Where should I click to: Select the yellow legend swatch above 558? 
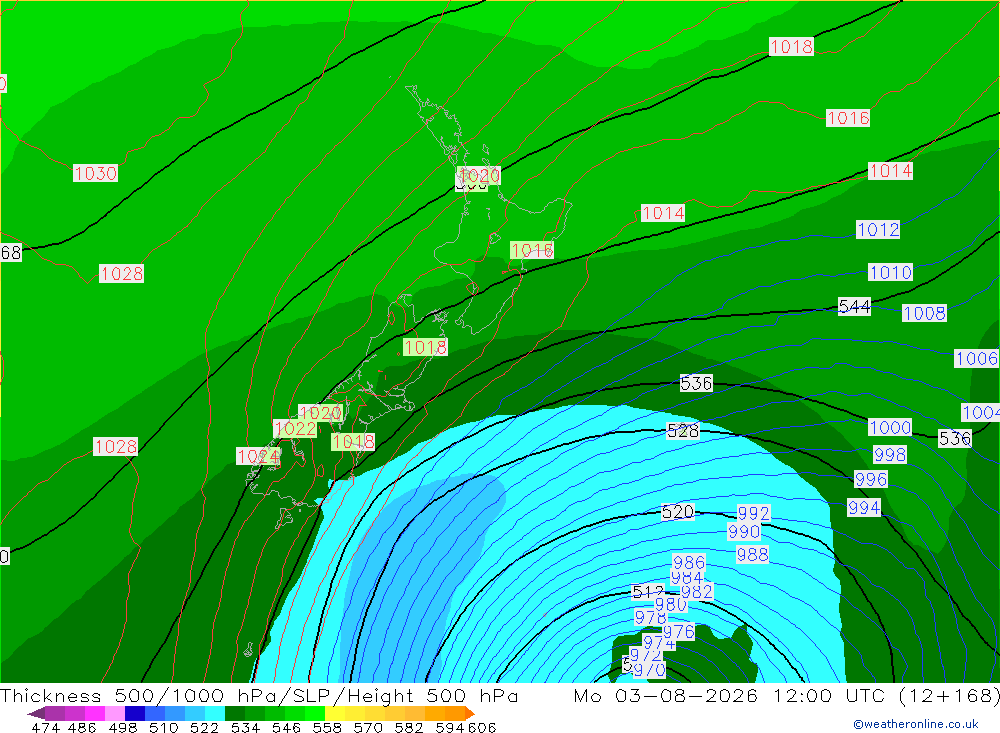[335, 713]
